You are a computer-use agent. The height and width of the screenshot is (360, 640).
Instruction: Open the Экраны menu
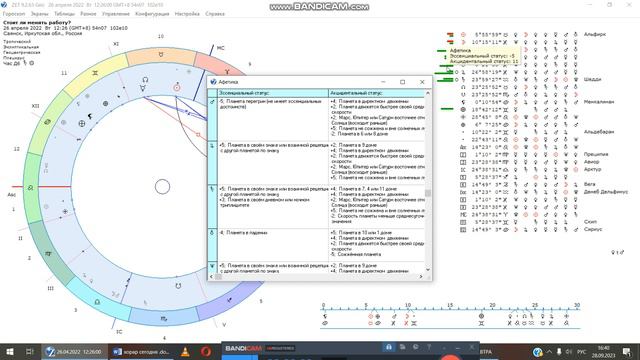(40, 14)
